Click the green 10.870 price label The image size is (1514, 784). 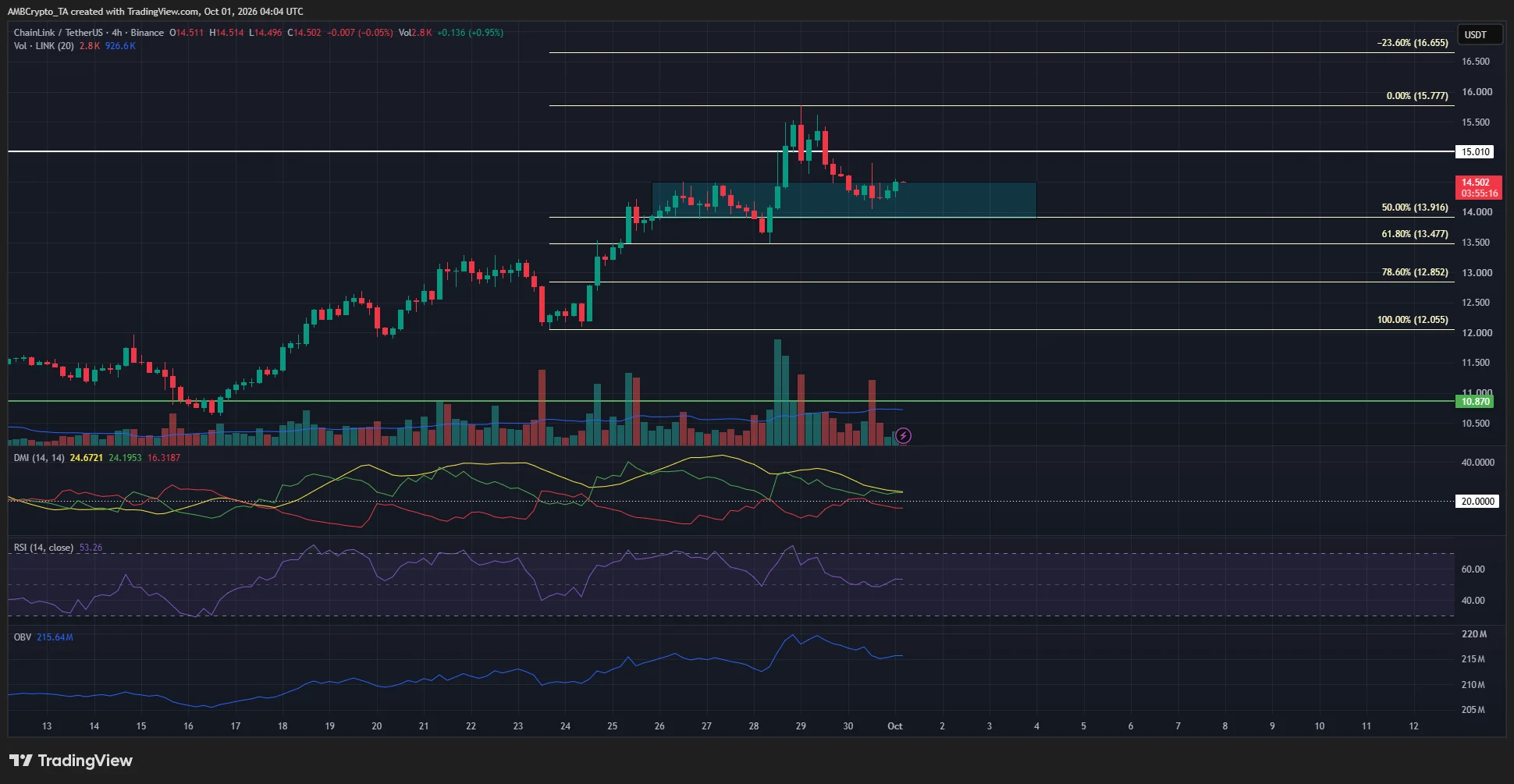pos(1475,402)
